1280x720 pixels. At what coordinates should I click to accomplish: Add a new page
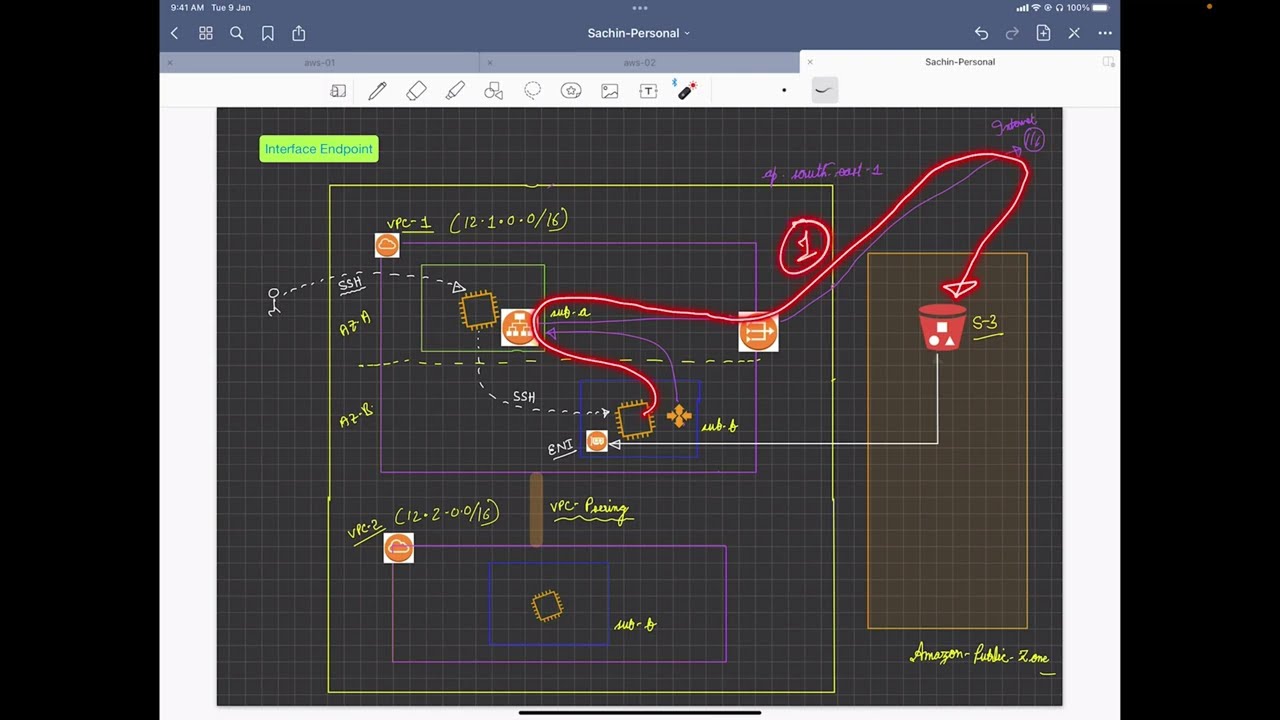[1043, 33]
